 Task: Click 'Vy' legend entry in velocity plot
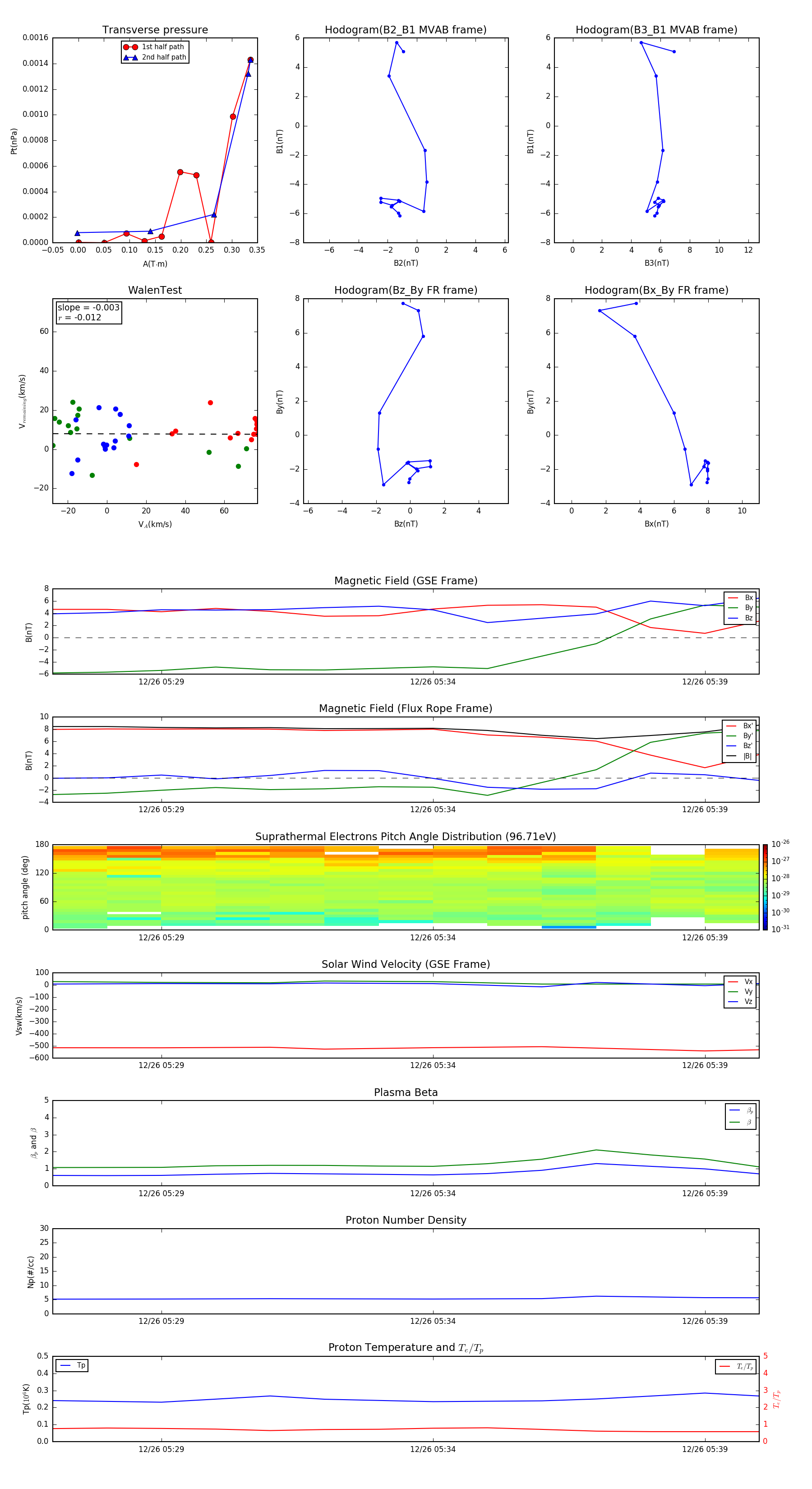point(740,991)
